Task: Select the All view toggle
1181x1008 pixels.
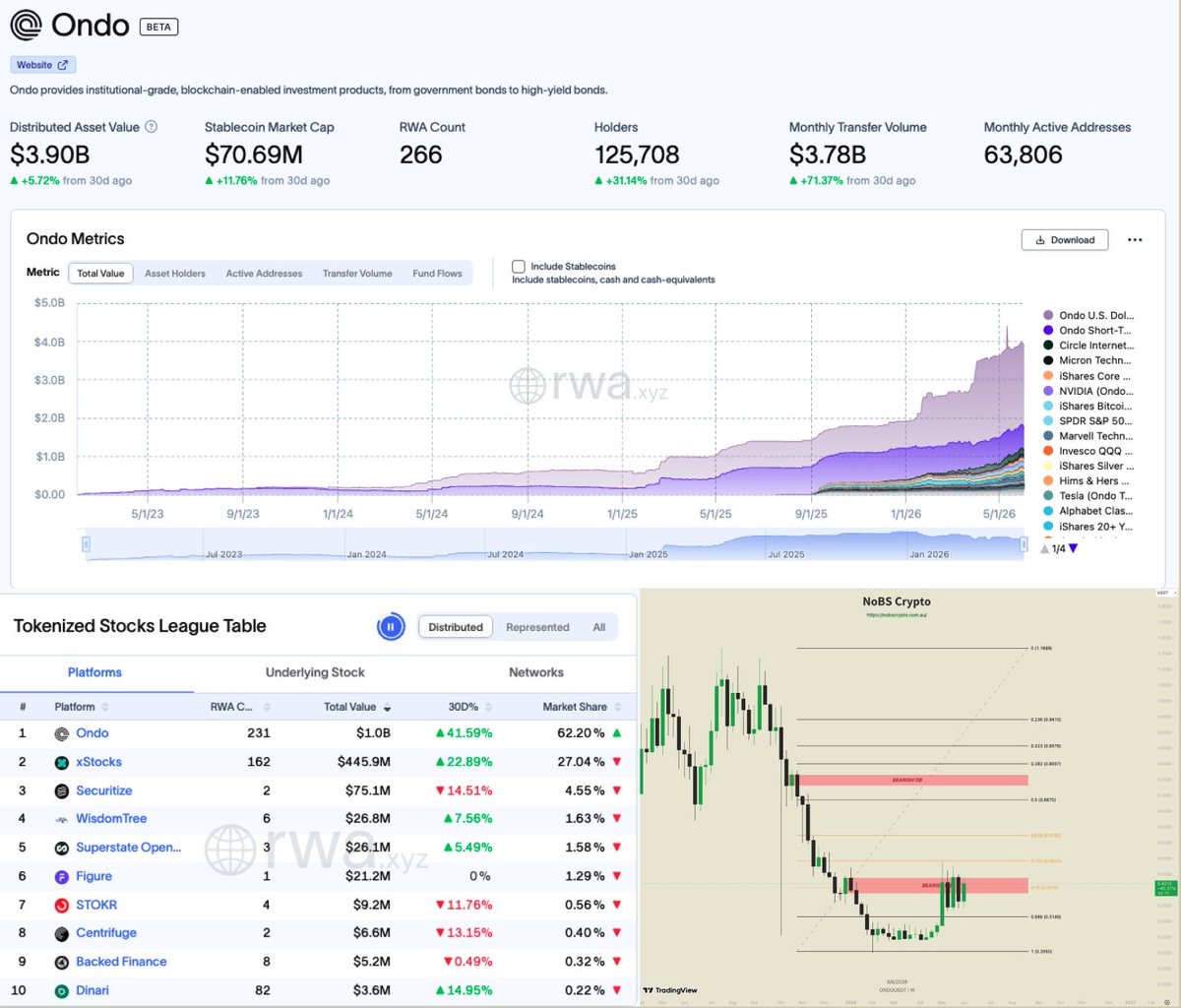Action: [599, 627]
